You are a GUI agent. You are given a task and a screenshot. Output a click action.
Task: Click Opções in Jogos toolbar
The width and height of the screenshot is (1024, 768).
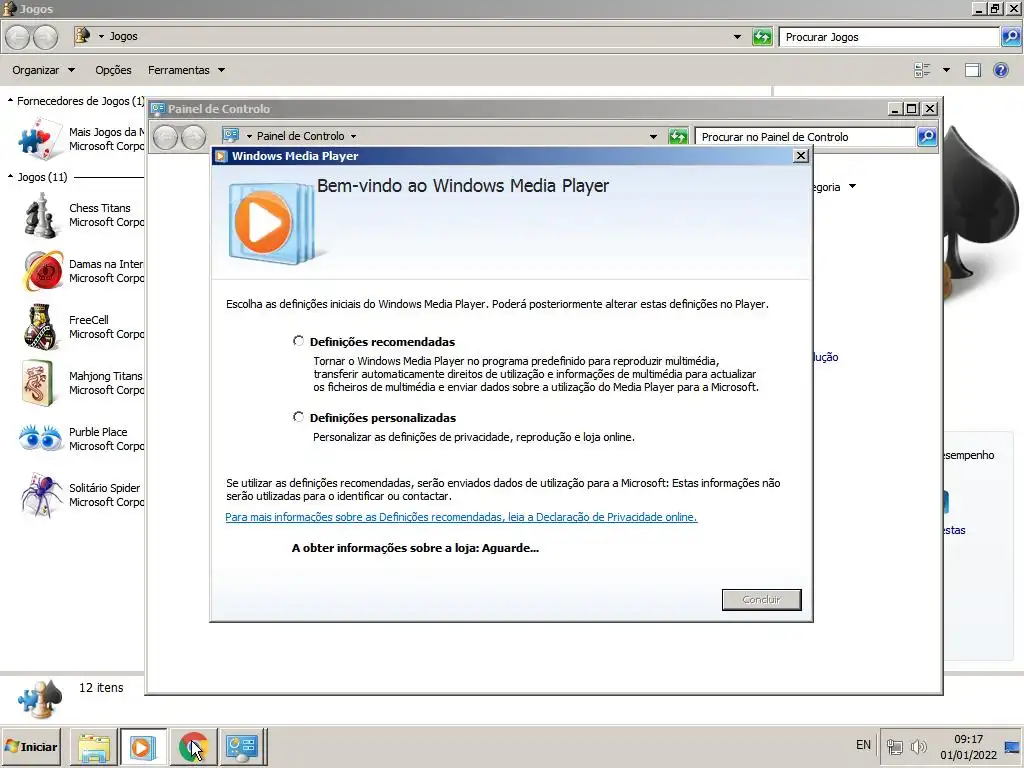113,70
